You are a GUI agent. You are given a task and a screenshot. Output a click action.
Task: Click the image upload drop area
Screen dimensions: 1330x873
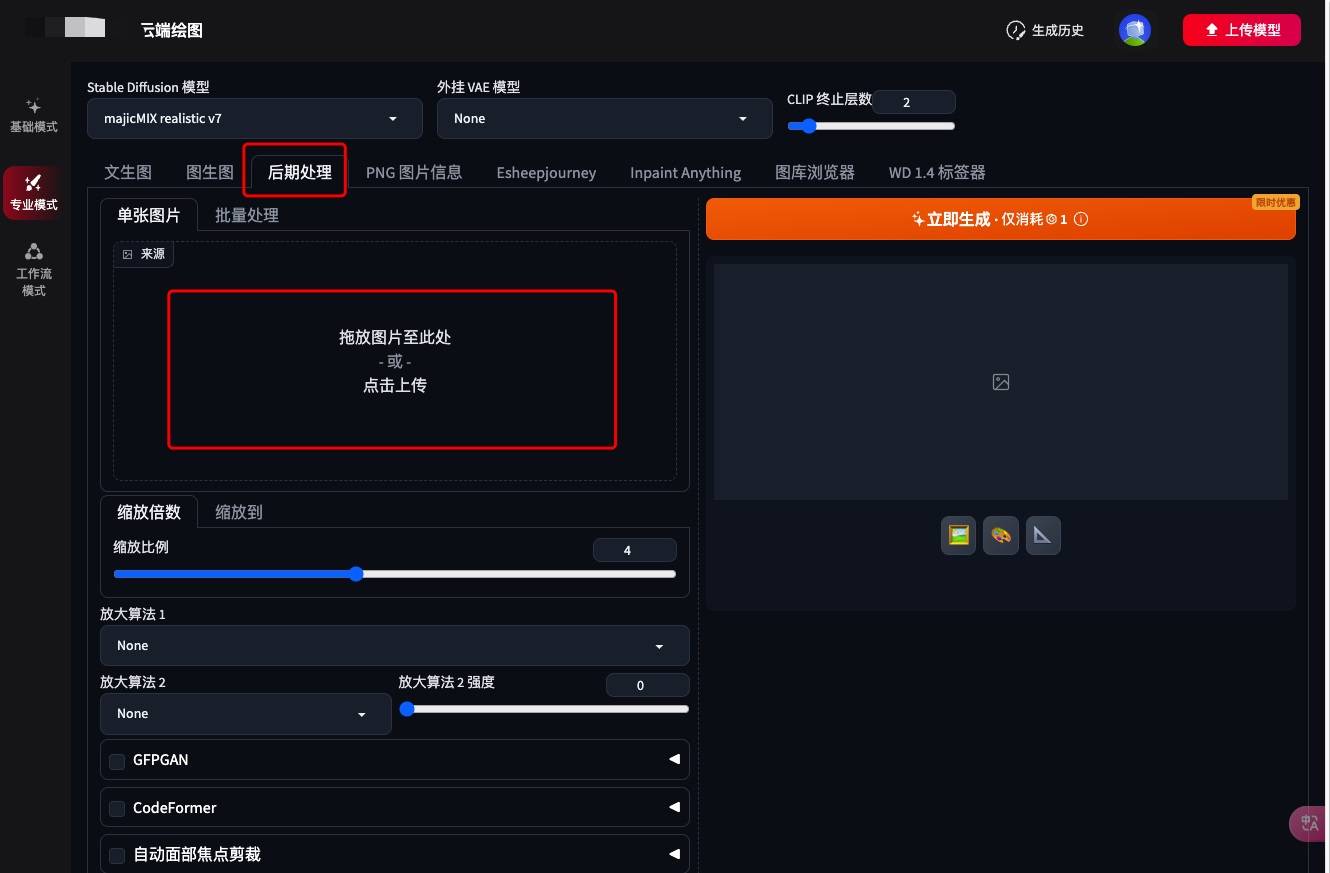[392, 369]
